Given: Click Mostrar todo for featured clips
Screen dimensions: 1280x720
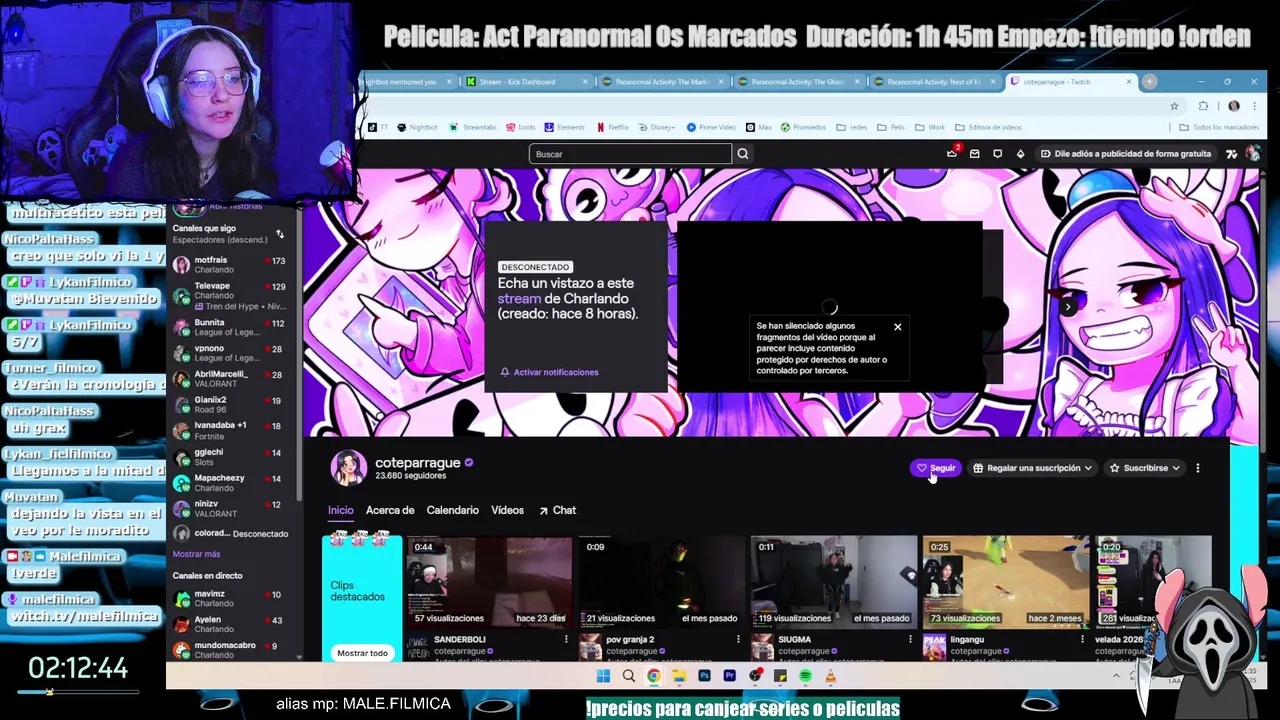Looking at the screenshot, I should point(362,653).
